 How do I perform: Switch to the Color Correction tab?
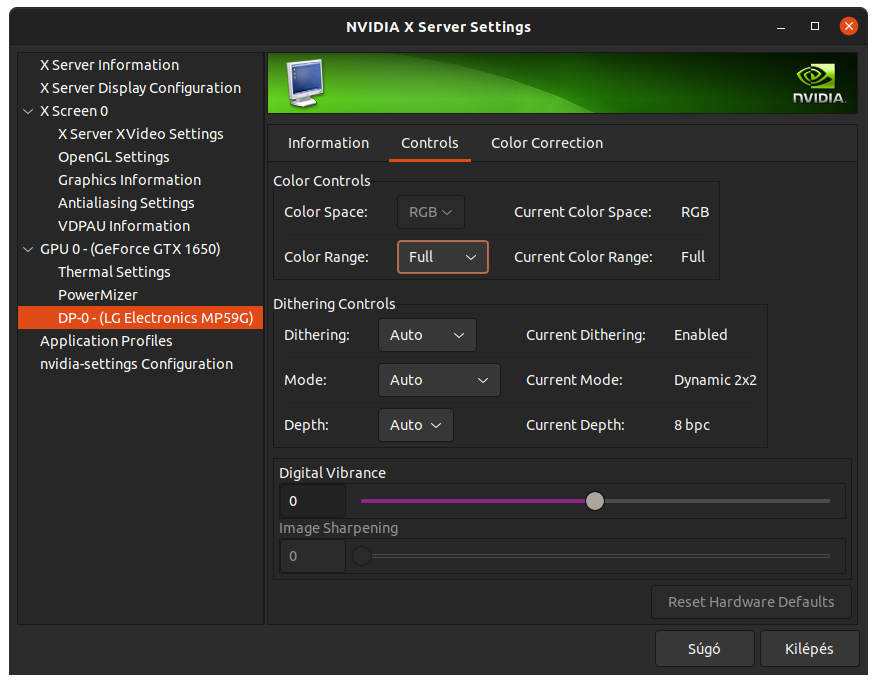(546, 143)
